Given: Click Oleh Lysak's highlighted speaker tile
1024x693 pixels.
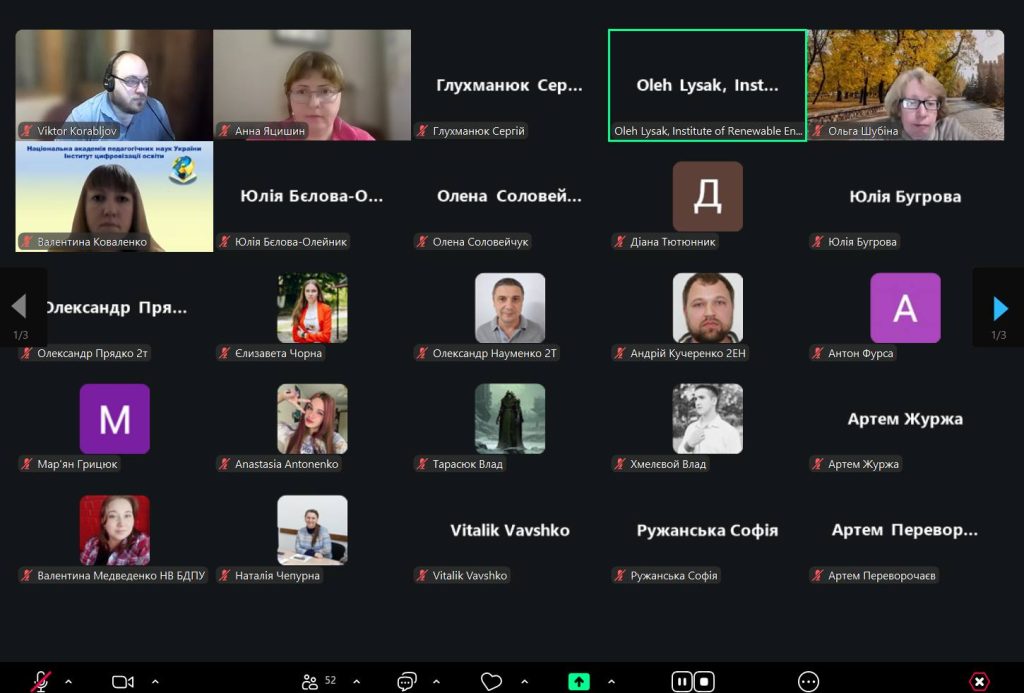Looking at the screenshot, I should (x=707, y=85).
